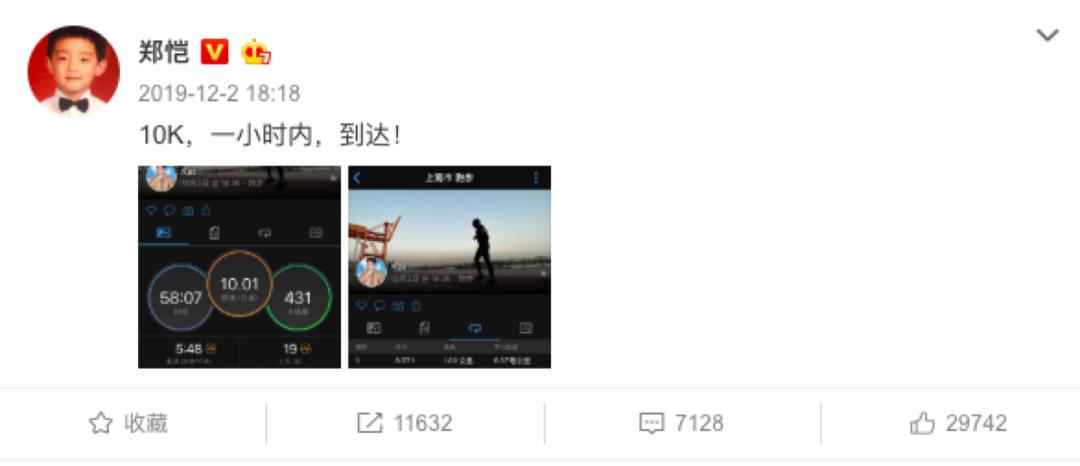Click the 431 calories circle in image
This screenshot has height=466, width=1080.
pos(298,298)
